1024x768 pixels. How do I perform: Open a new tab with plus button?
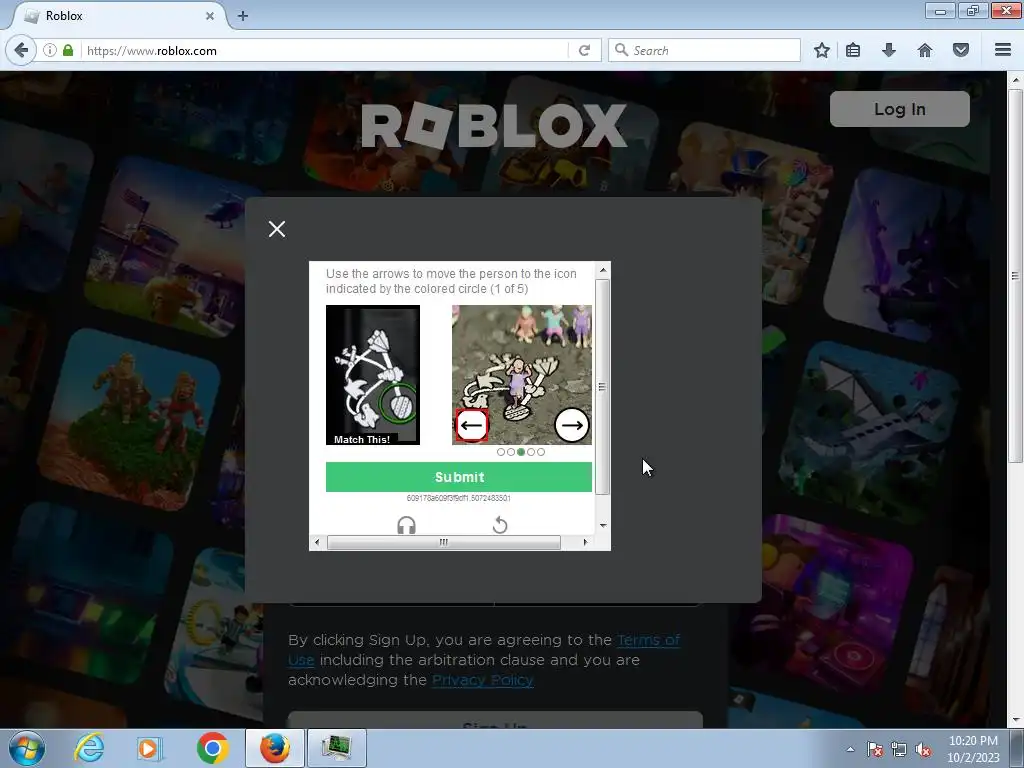click(243, 16)
